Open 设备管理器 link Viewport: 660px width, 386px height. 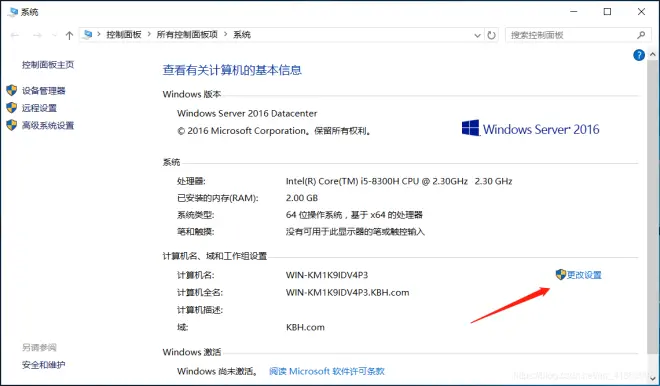point(44,91)
